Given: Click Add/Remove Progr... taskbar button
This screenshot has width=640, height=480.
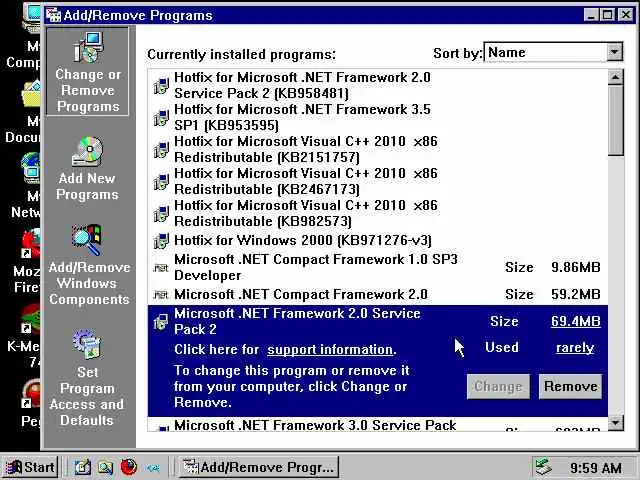Looking at the screenshot, I should tap(259, 467).
